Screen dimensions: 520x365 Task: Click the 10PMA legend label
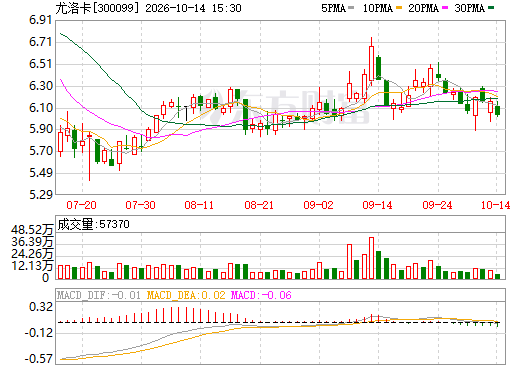point(378,8)
